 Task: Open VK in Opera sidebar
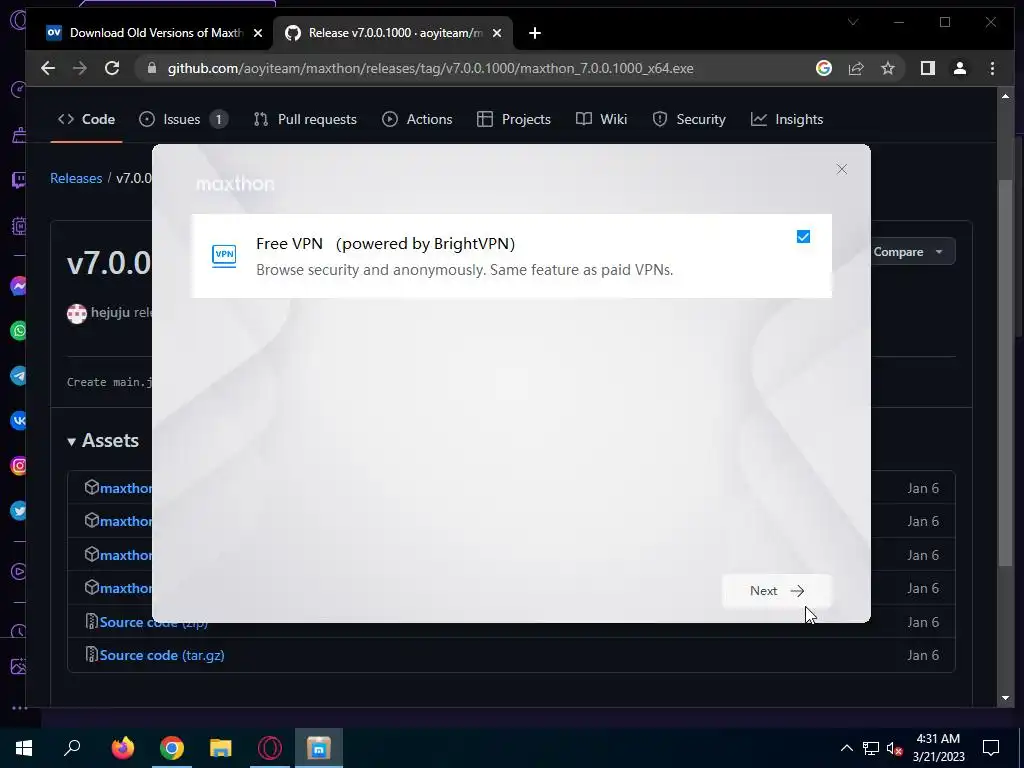click(x=18, y=421)
